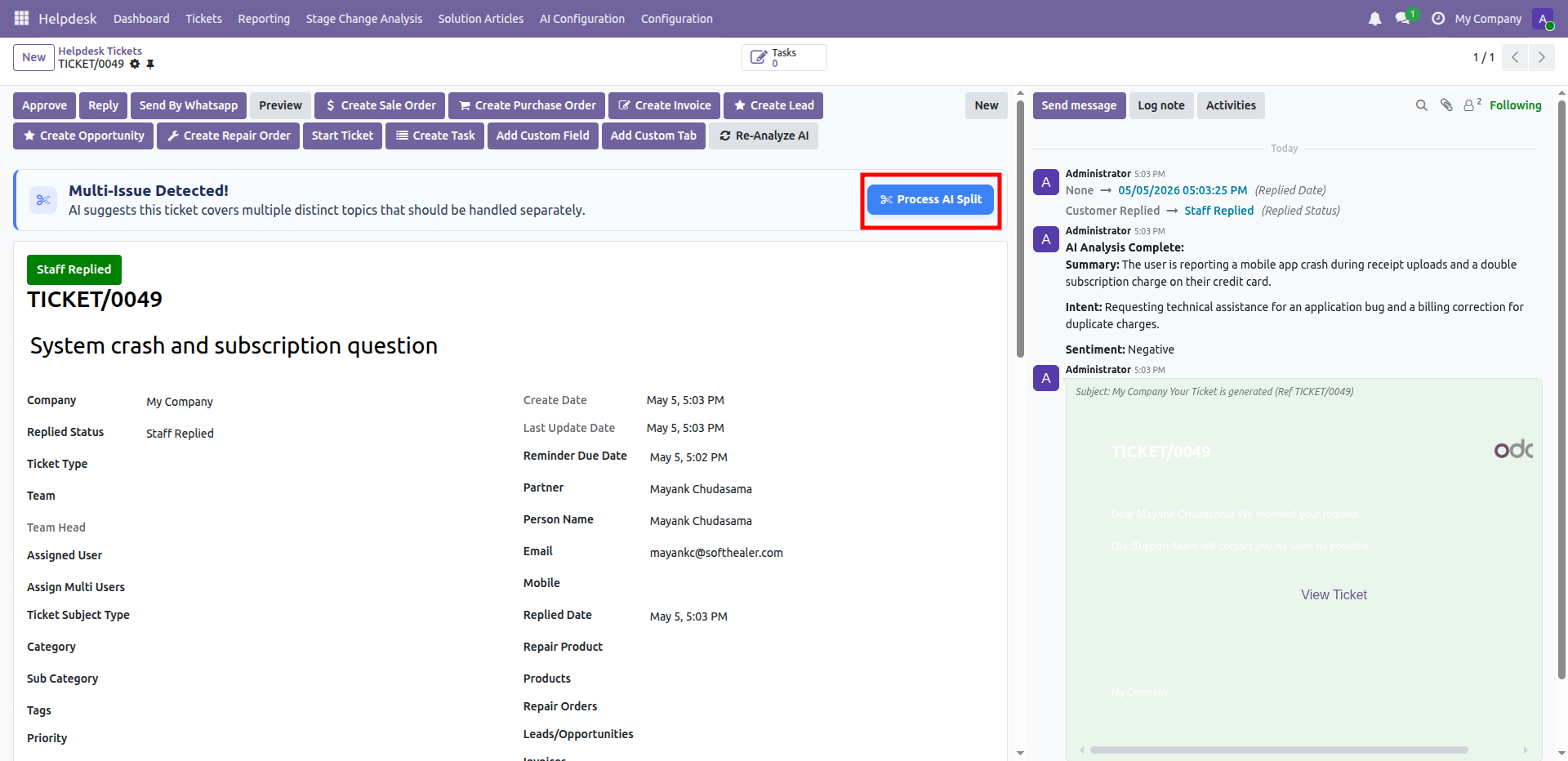
Task: Search messages in chatter magnifier icon
Action: coord(1421,105)
